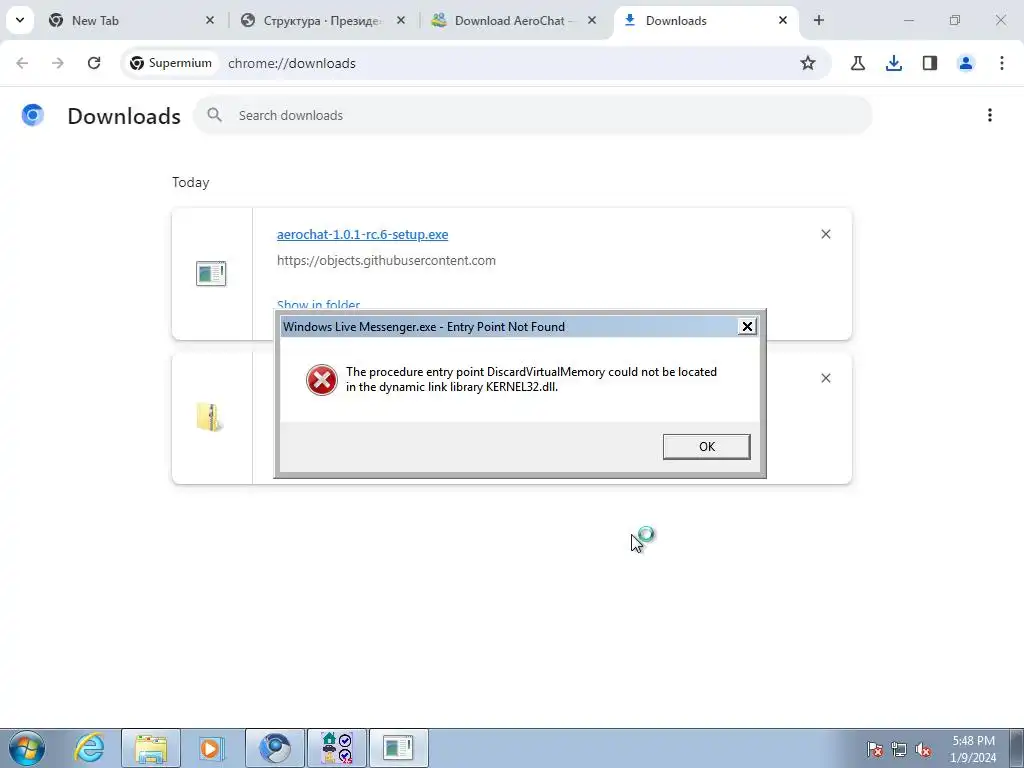This screenshot has height=768, width=1024.
Task: Go back to the previous page
Action: [x=22, y=63]
